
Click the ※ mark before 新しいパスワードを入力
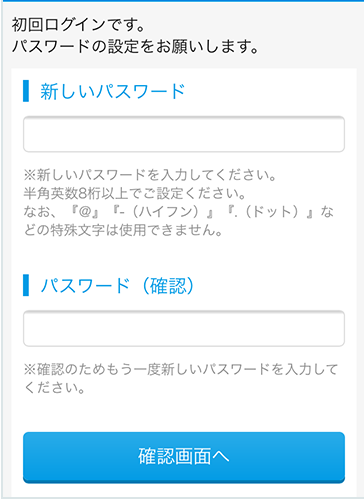pyautogui.click(x=30, y=175)
